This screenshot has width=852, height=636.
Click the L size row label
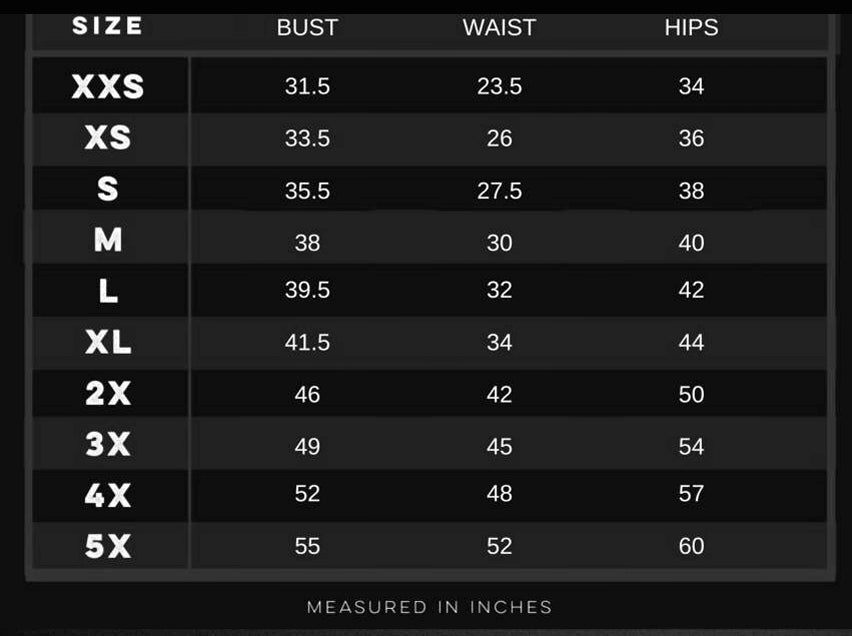tap(108, 291)
